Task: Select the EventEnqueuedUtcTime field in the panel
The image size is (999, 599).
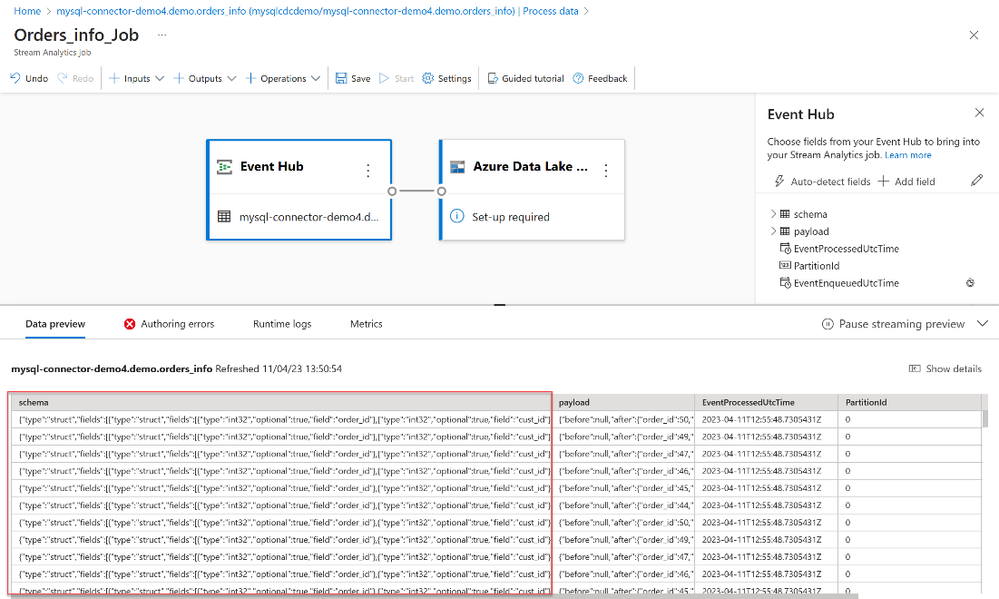Action: [x=846, y=283]
